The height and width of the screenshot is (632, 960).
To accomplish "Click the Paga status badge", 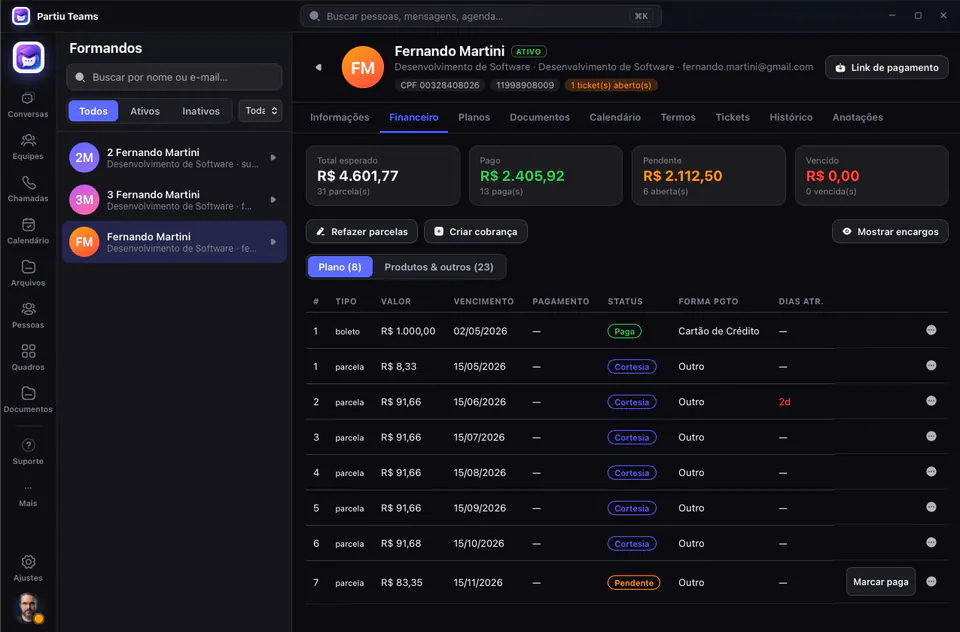I will click(x=624, y=331).
